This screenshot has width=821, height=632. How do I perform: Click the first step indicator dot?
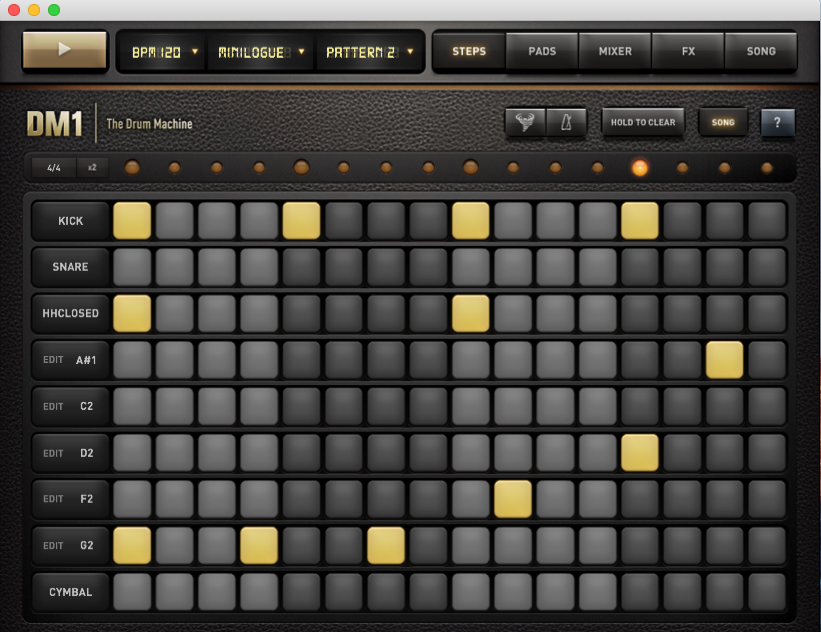(x=132, y=168)
